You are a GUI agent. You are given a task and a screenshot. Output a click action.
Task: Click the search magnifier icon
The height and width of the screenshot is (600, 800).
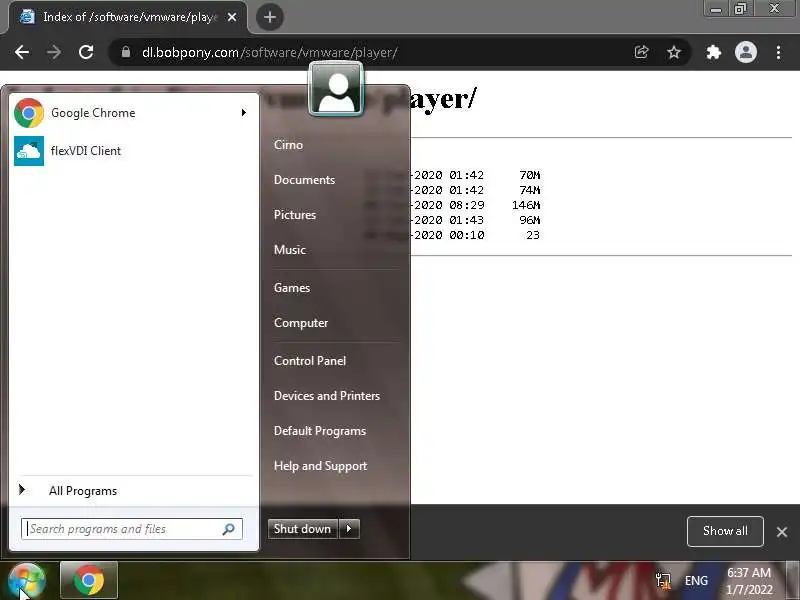229,529
